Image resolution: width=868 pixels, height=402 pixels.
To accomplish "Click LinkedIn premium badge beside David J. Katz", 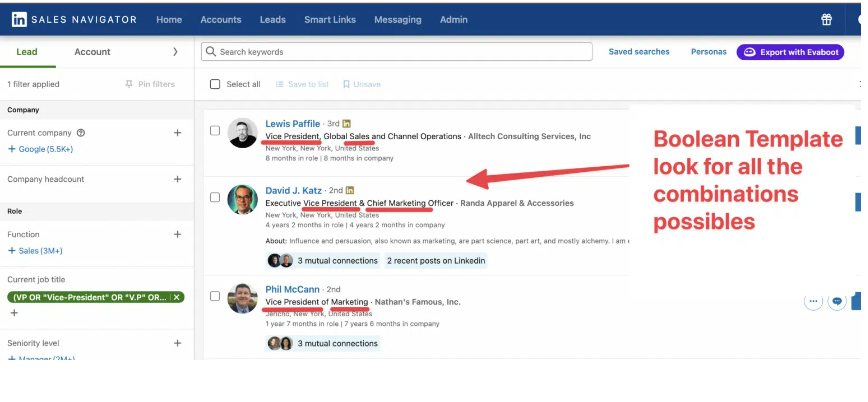I will [350, 190].
